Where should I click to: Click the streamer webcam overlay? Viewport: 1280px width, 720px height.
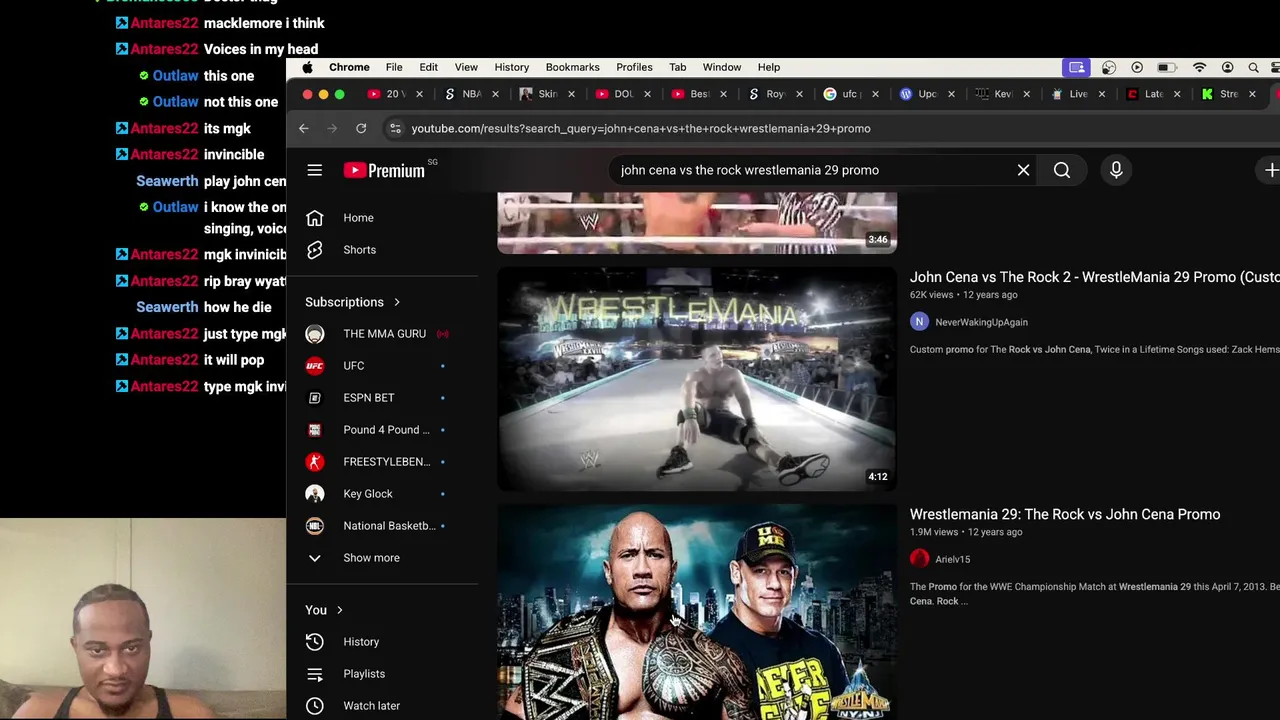coord(143,619)
